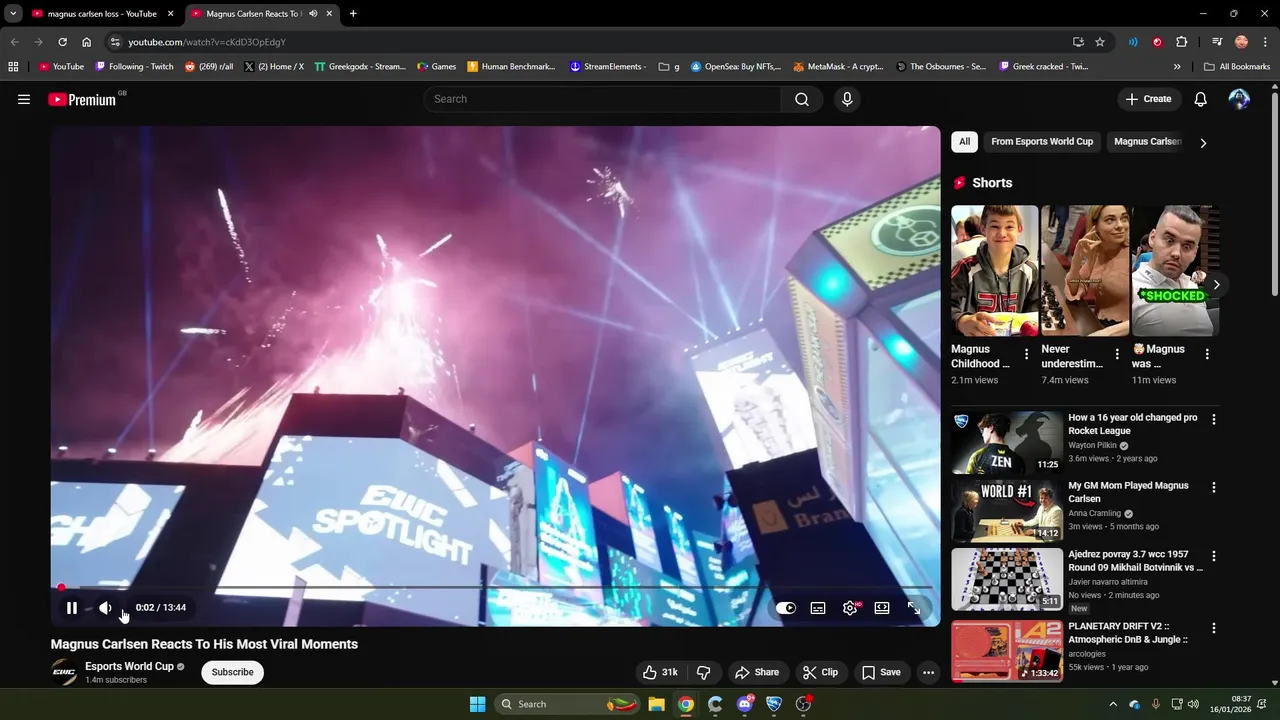Open MetaMask bookmark
The height and width of the screenshot is (720, 1280).
838,67
